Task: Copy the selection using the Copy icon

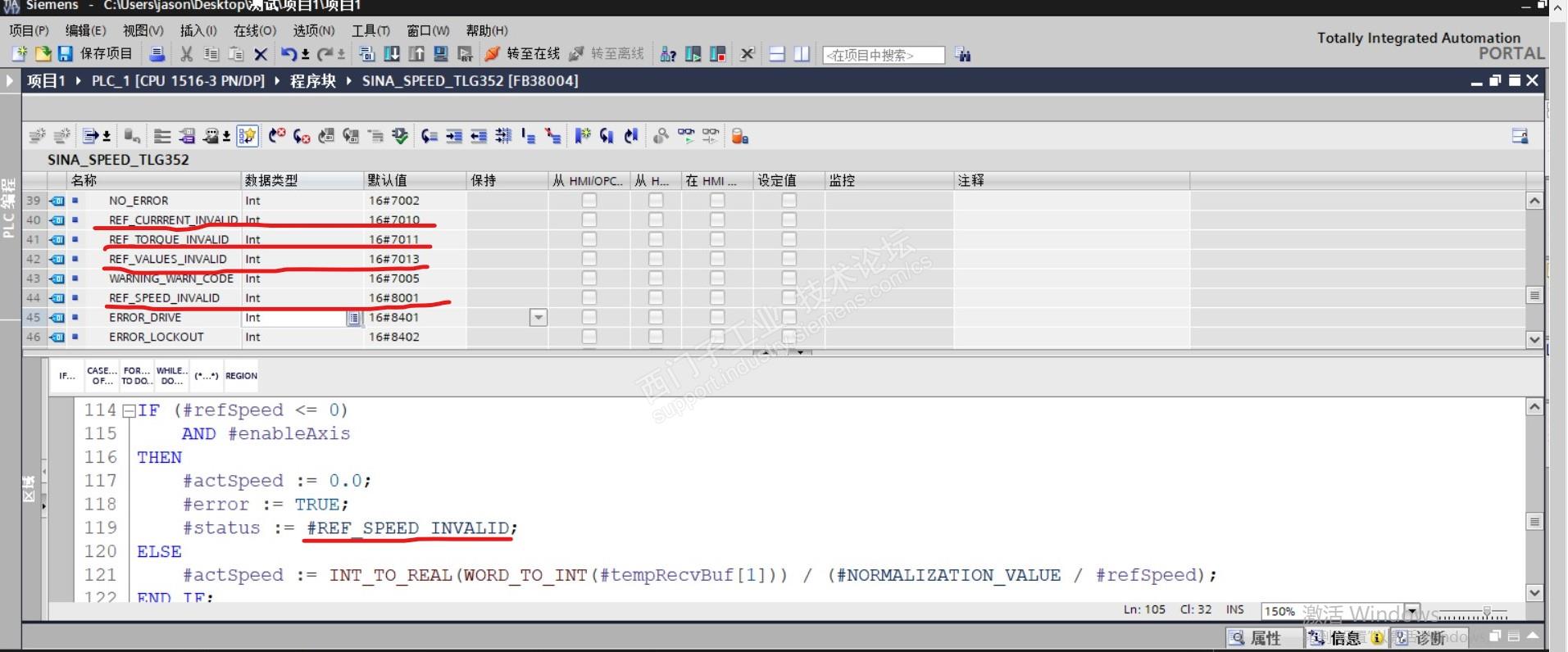Action: 211,54
